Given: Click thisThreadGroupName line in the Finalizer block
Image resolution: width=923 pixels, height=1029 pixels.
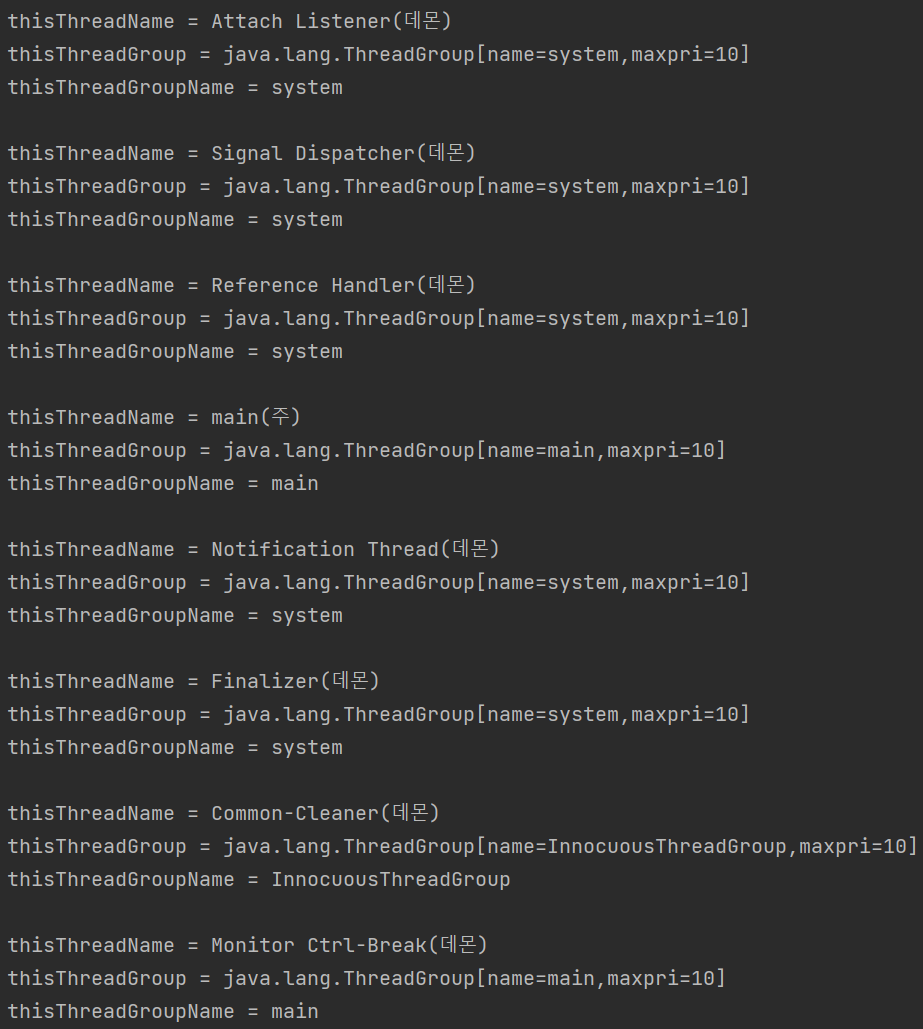Looking at the screenshot, I should tap(175, 747).
